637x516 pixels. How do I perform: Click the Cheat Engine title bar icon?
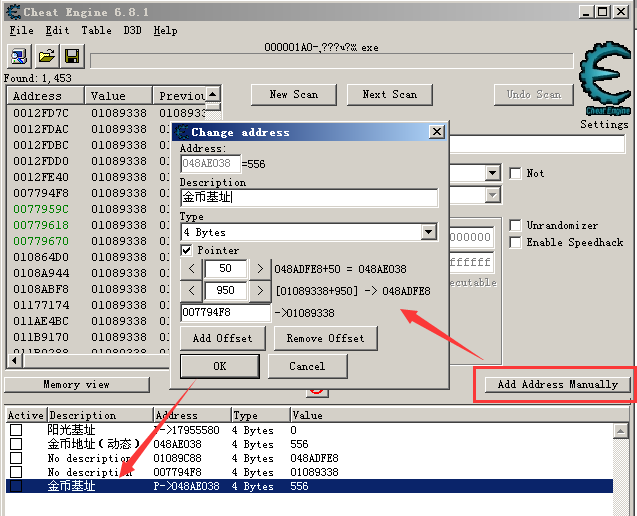click(14, 11)
